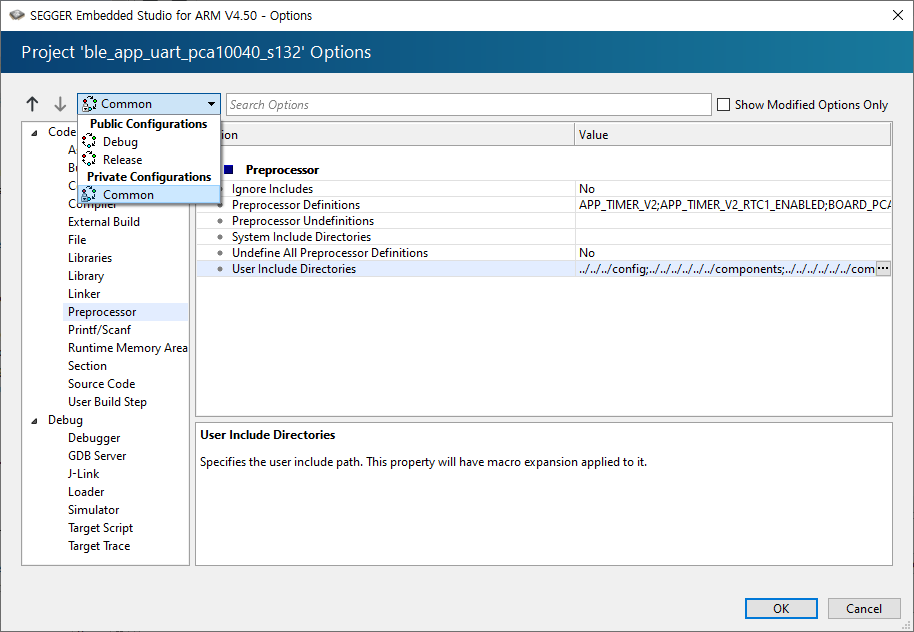Screen dimensions: 914x632
Task: Select Target Trace under Debug group
Action: [x=99, y=546]
